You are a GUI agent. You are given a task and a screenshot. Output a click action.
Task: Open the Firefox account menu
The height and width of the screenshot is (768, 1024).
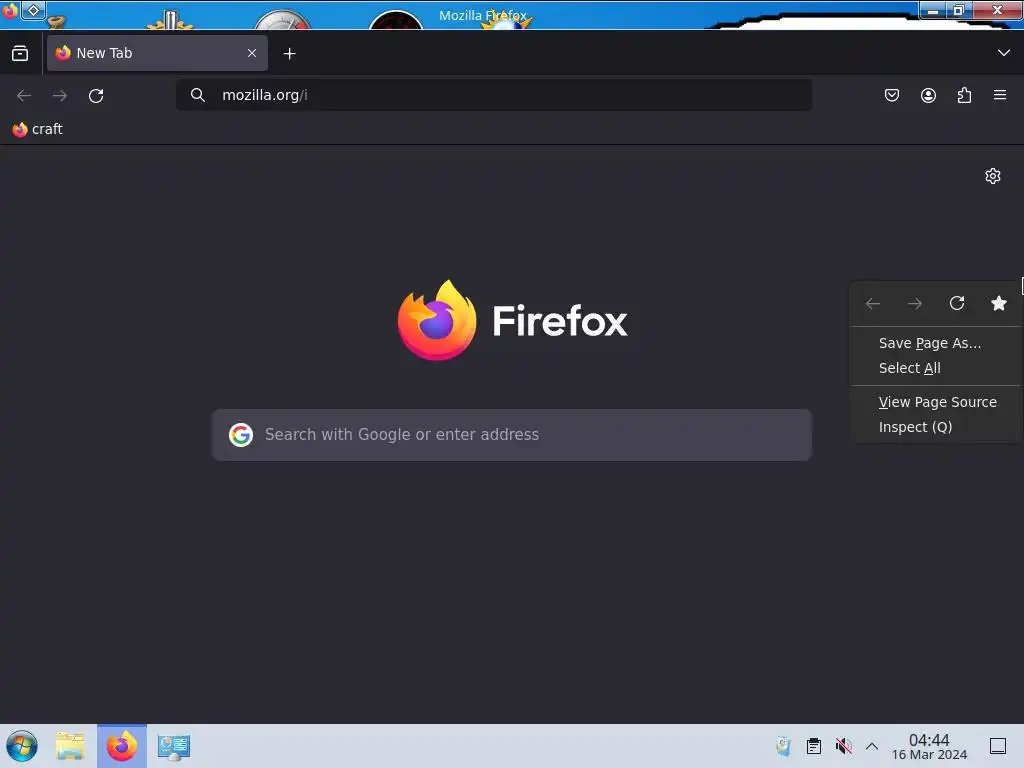click(928, 95)
